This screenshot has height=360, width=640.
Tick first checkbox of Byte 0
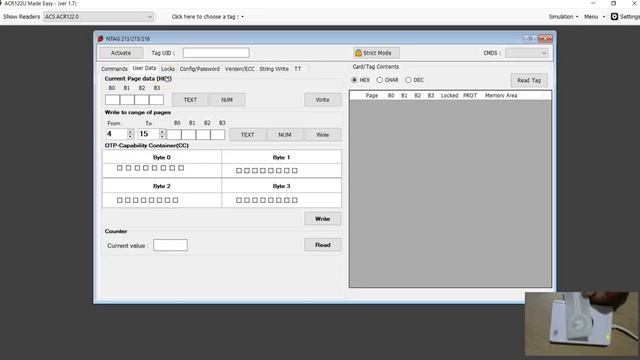120,168
